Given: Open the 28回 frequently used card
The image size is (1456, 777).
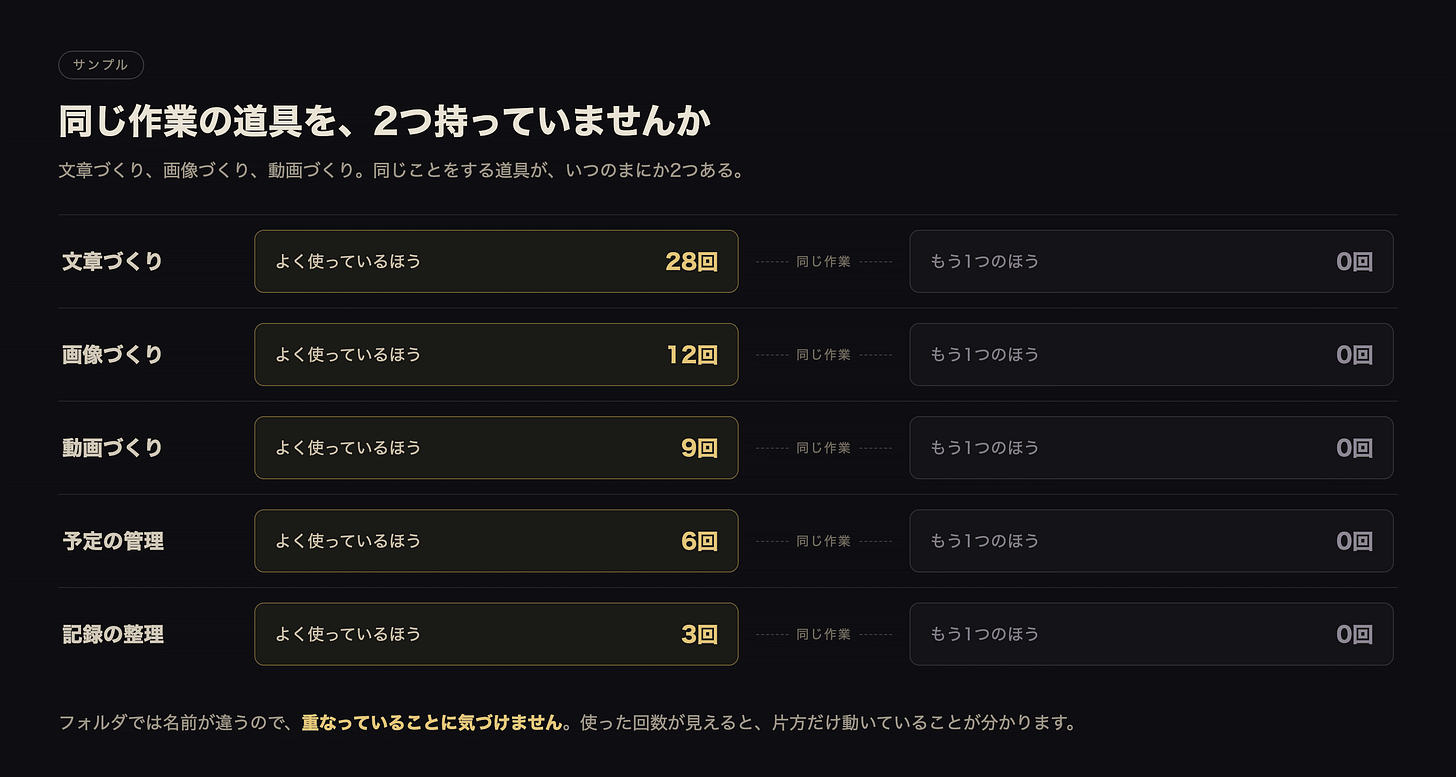Looking at the screenshot, I should (x=496, y=262).
